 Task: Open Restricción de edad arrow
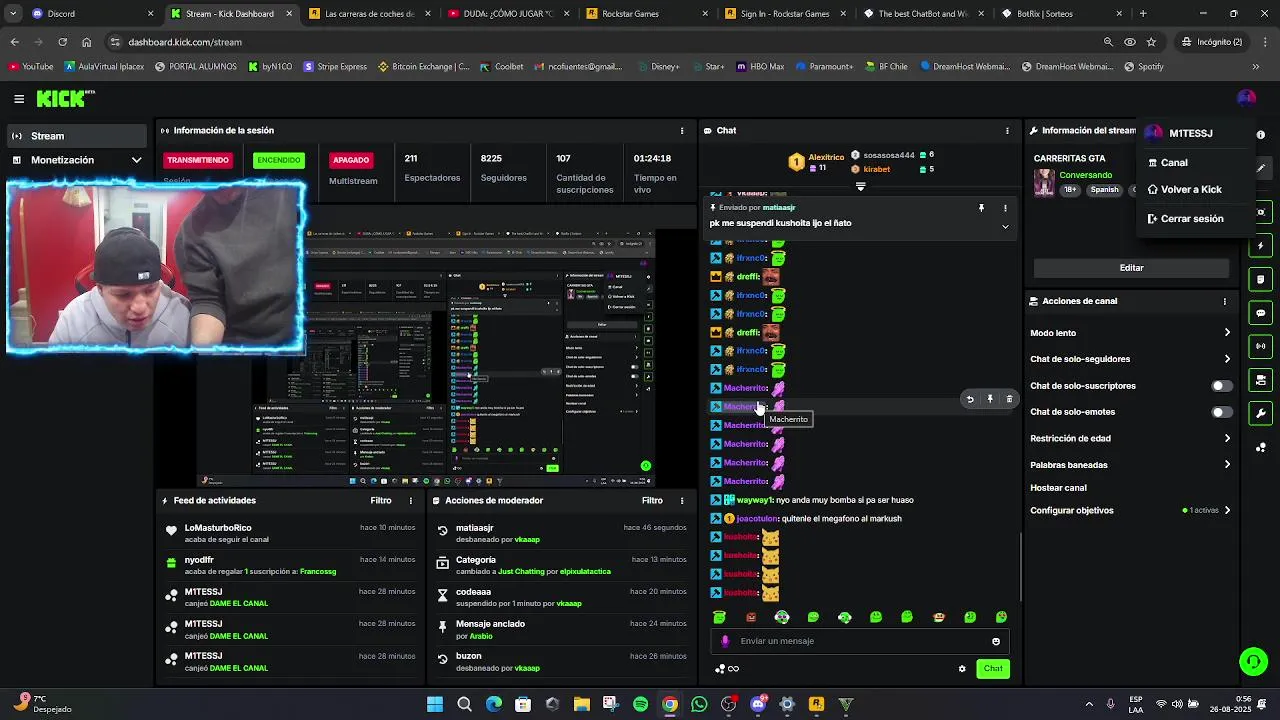pyautogui.click(x=1227, y=438)
